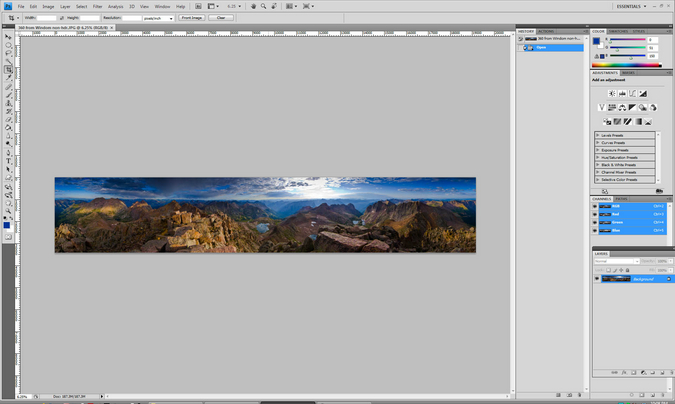675x404 pixels.
Task: Select the Eraser tool
Action: (x=8, y=120)
